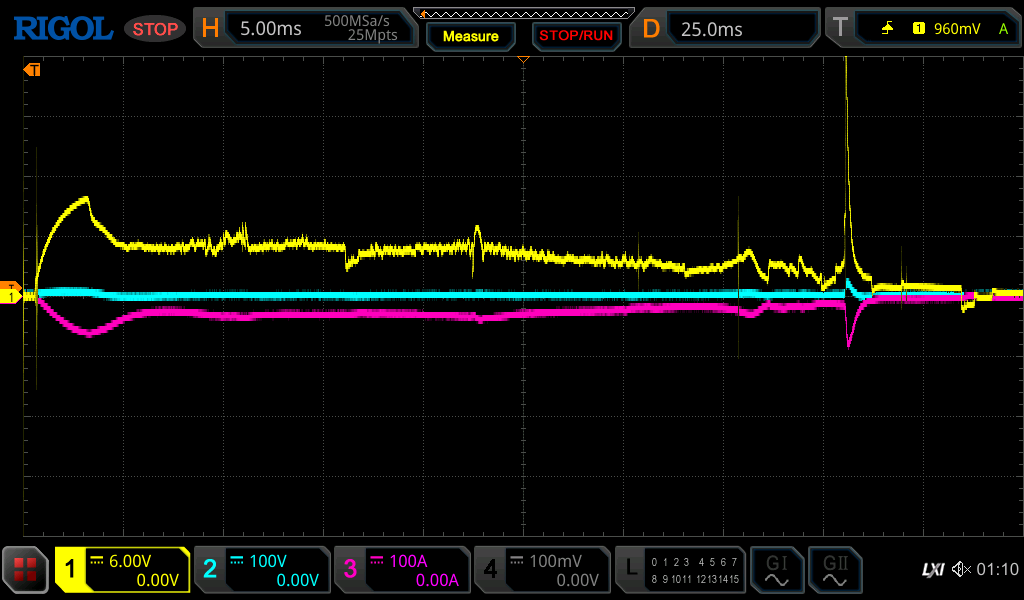
Task: Toggle channel 1 with 6.00V scale
Action: click(122, 570)
